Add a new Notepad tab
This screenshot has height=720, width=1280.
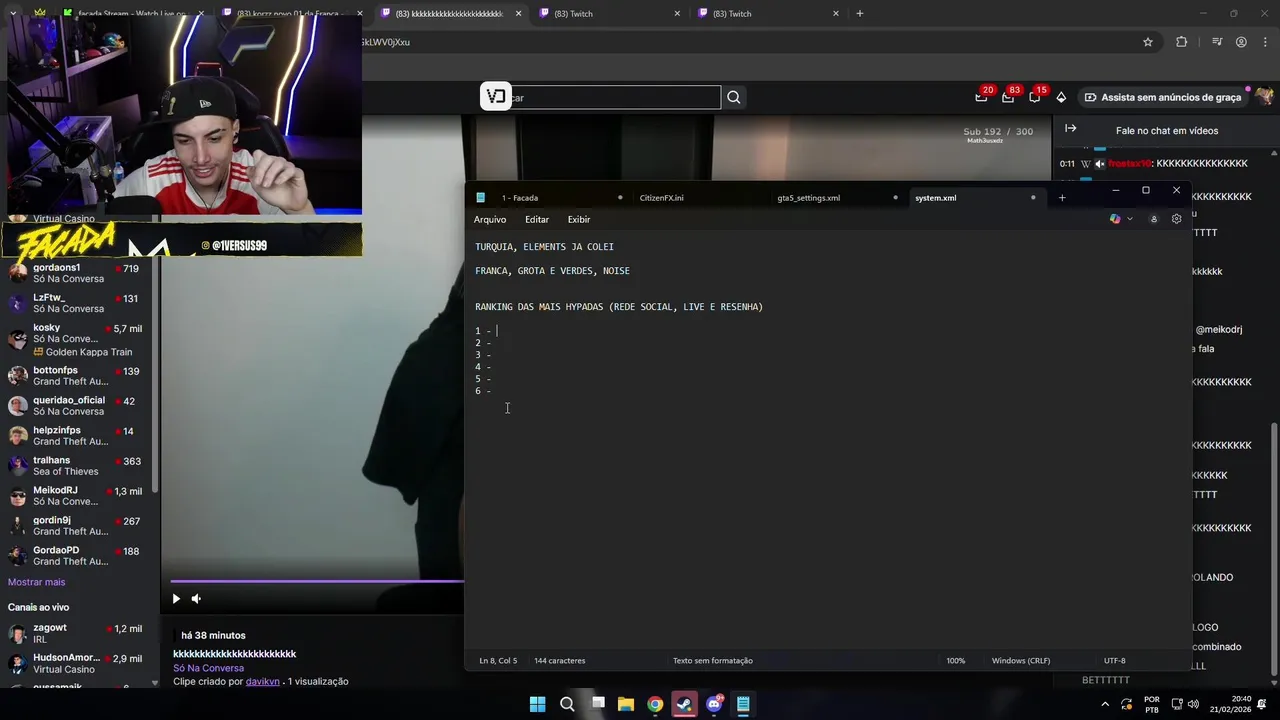click(x=1062, y=198)
